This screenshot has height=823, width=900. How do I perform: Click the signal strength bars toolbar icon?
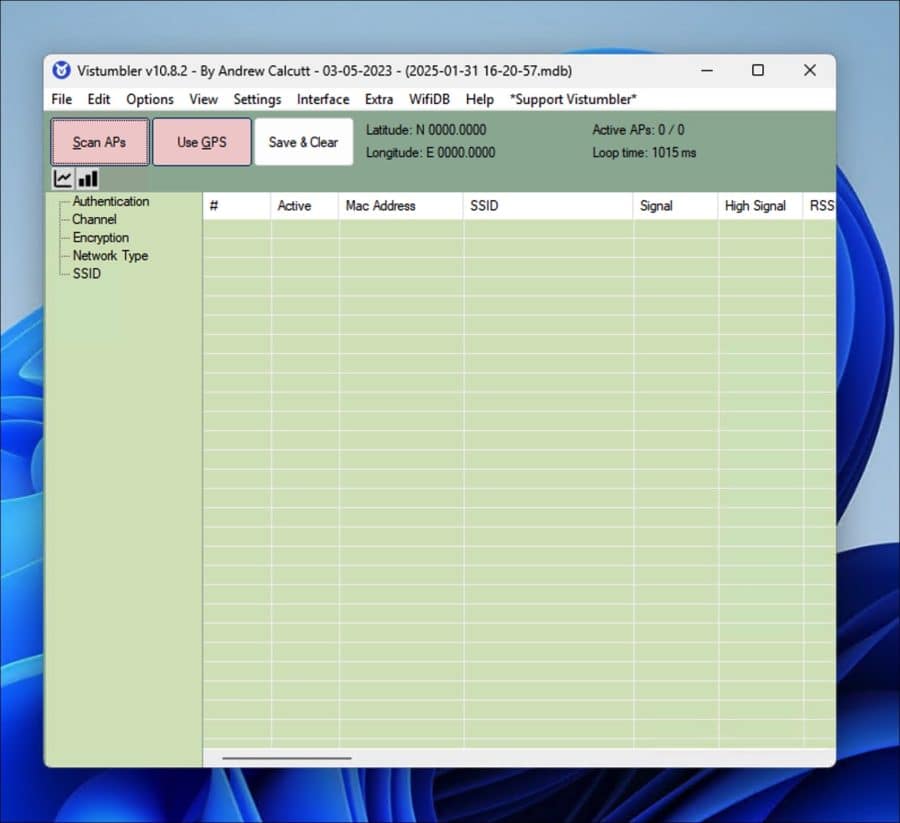[x=87, y=178]
